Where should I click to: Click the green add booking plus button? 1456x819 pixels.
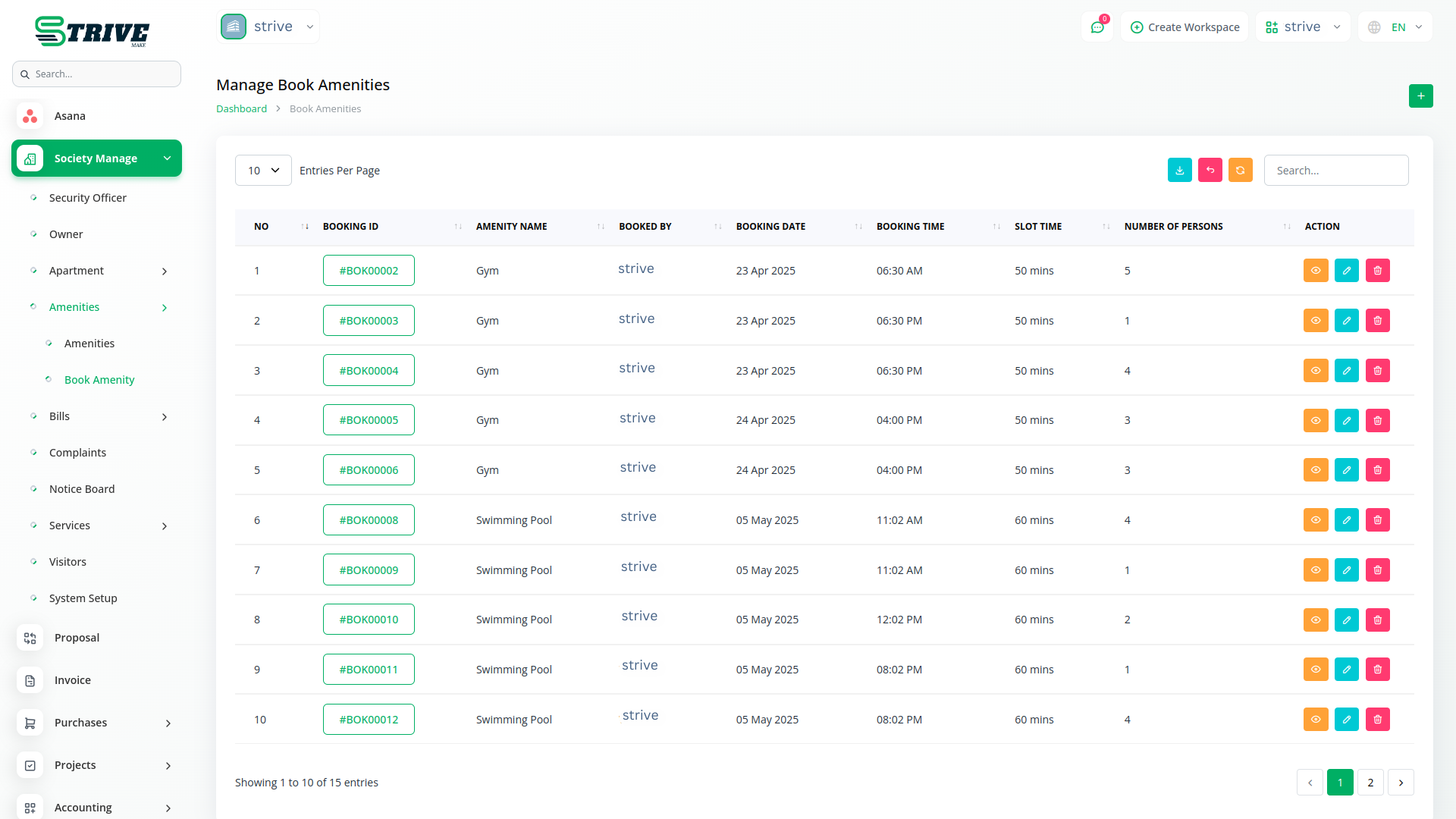(1420, 96)
